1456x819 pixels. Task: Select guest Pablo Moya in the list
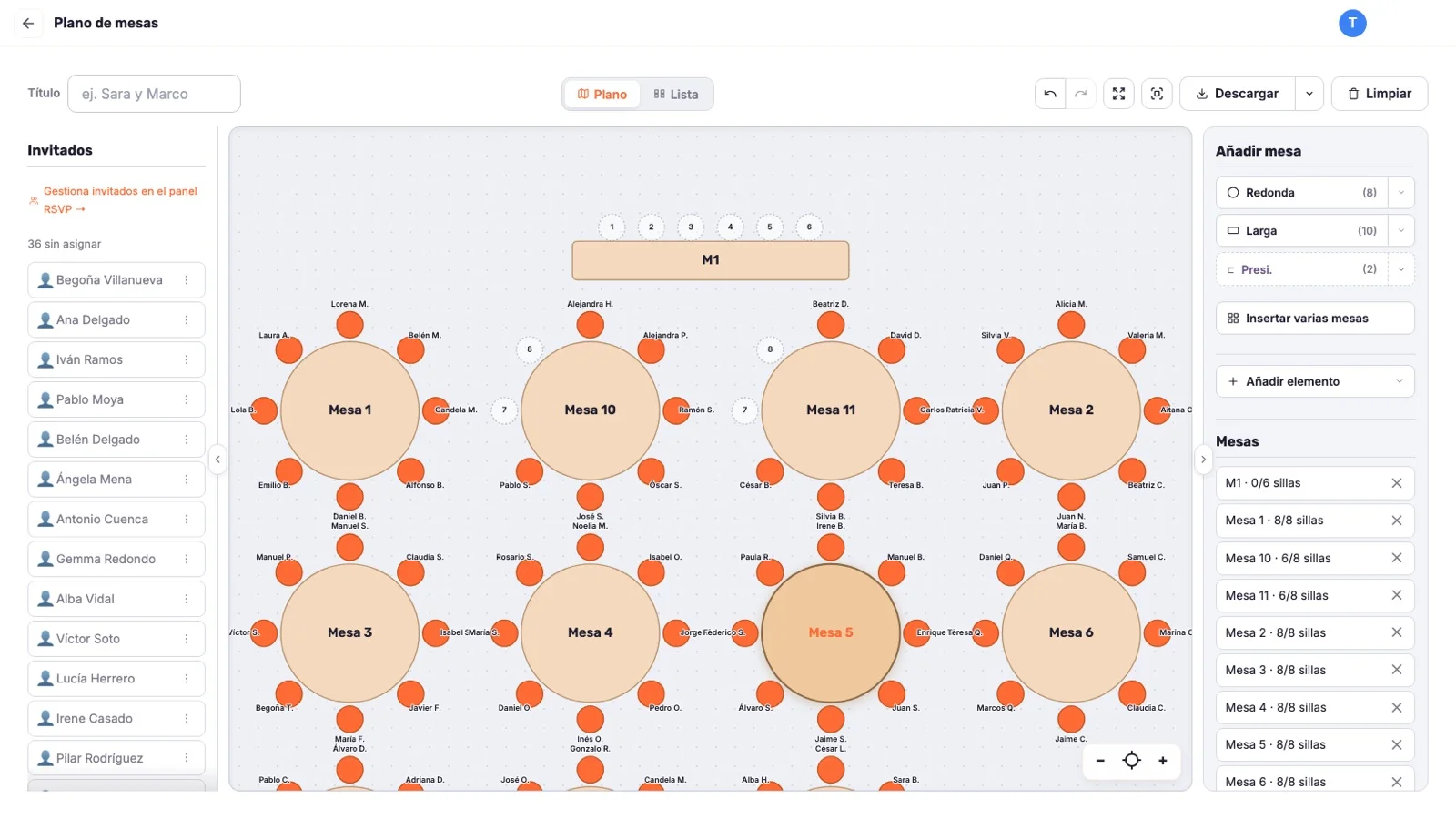coord(116,399)
